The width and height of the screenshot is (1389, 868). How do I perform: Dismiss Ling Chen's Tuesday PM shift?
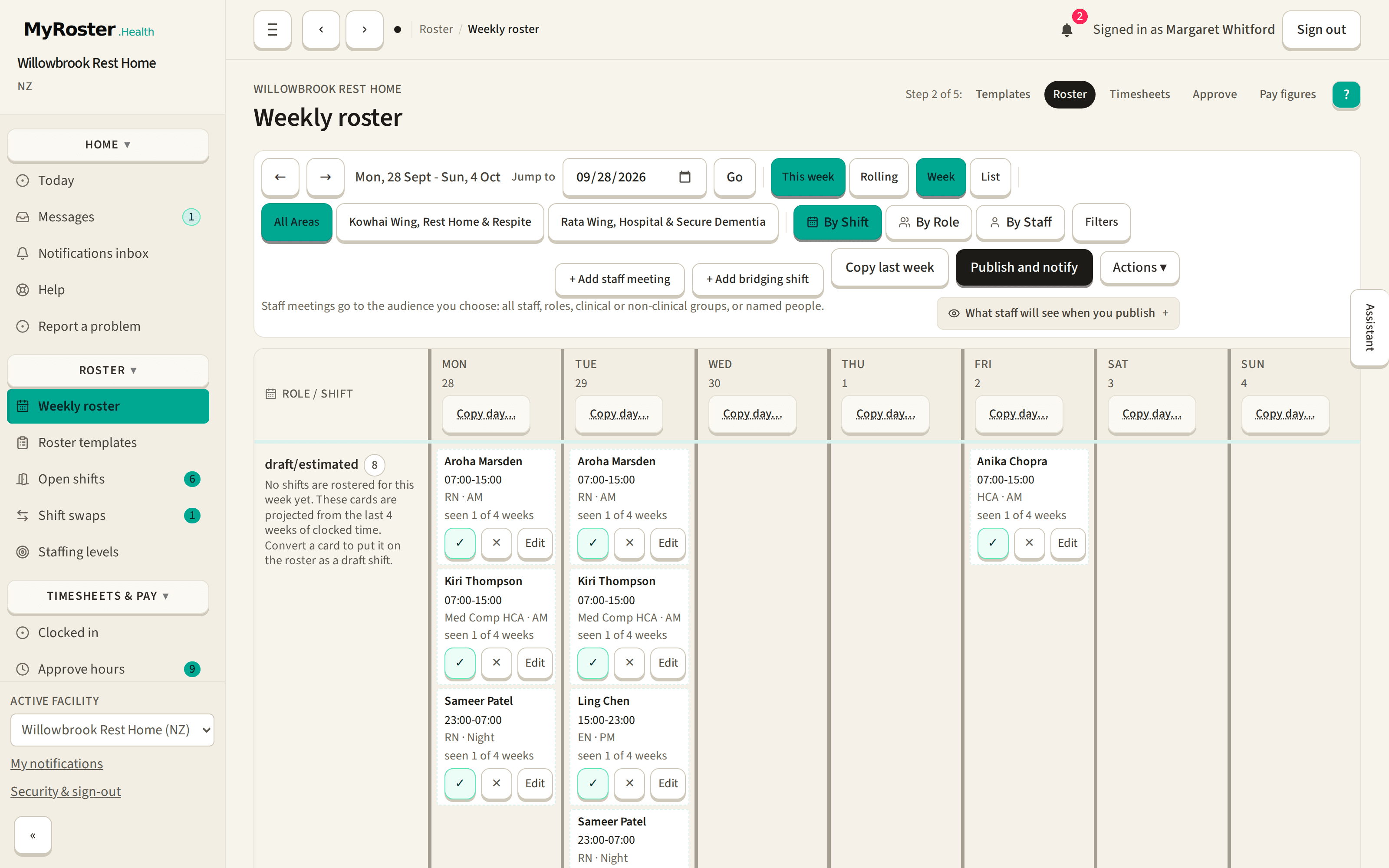[x=630, y=783]
